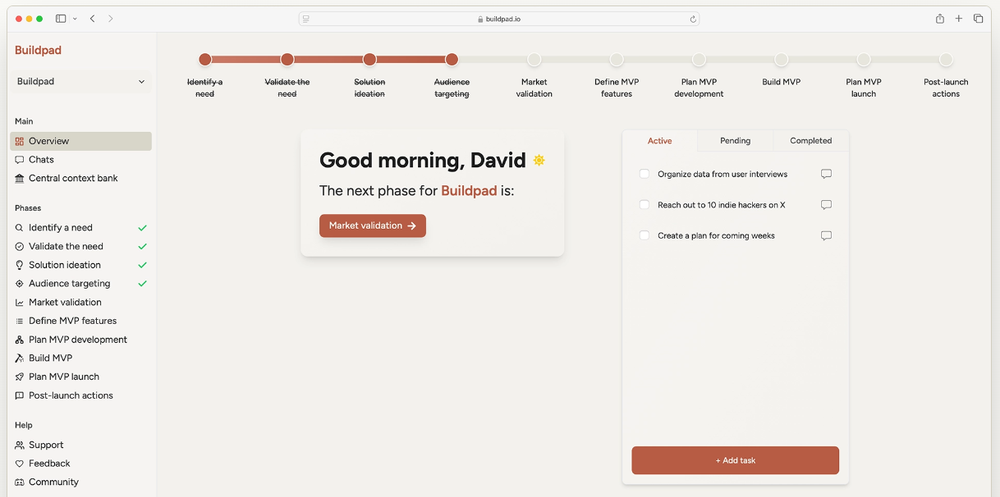
Task: Click the Audience targeting progress step dot
Action: 452,59
